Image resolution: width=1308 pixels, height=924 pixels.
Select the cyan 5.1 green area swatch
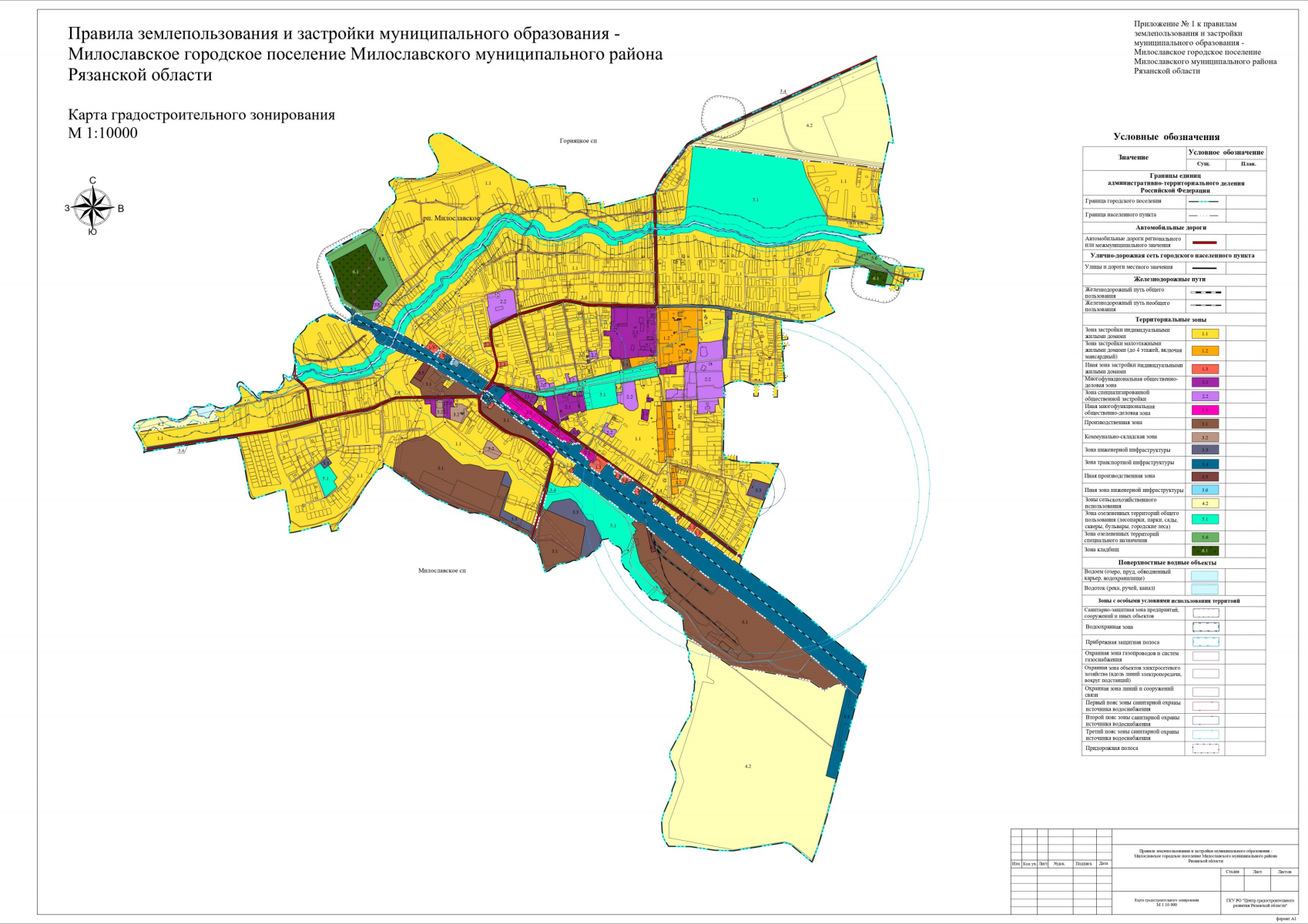pyautogui.click(x=1205, y=520)
